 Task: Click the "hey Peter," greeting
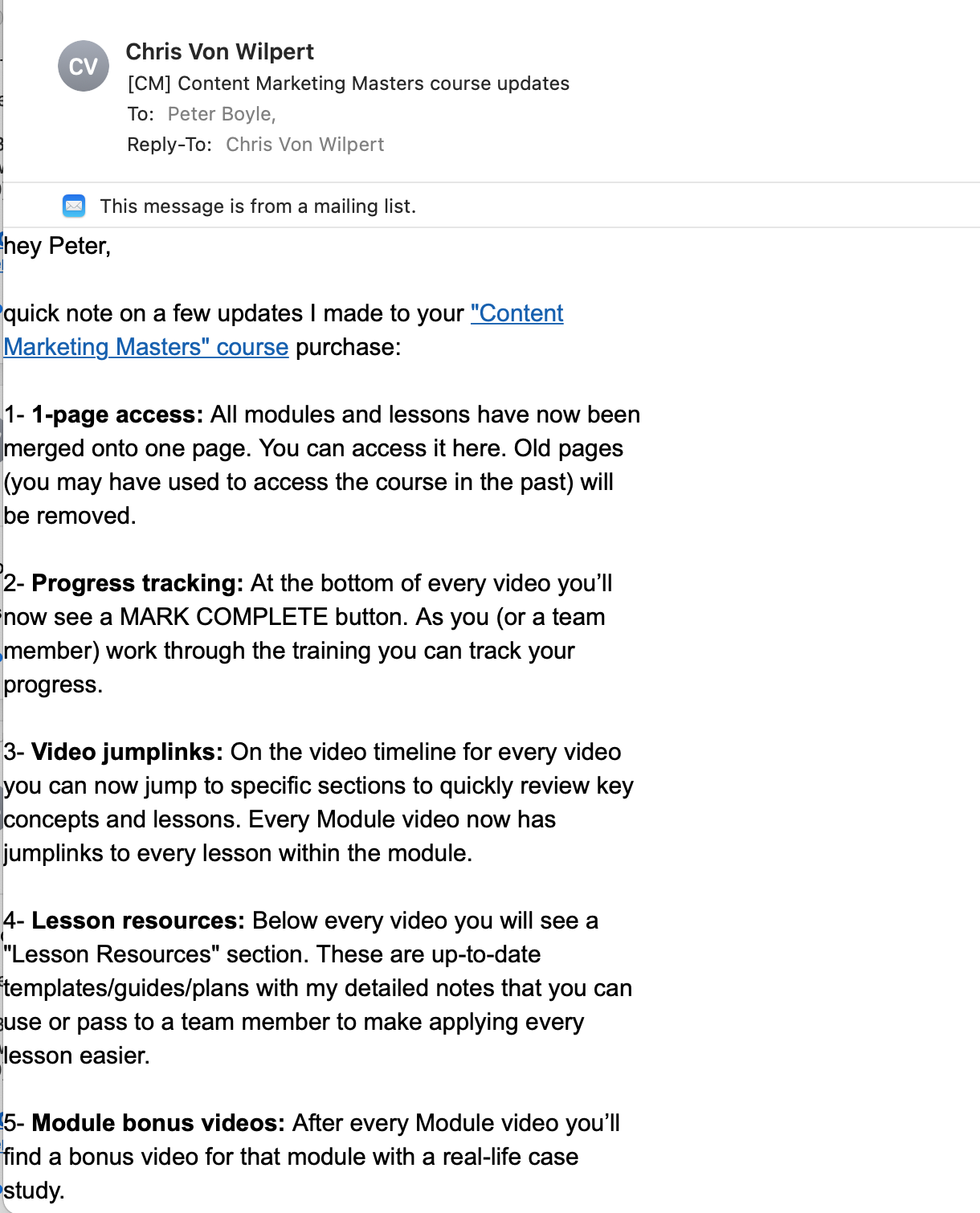57,246
